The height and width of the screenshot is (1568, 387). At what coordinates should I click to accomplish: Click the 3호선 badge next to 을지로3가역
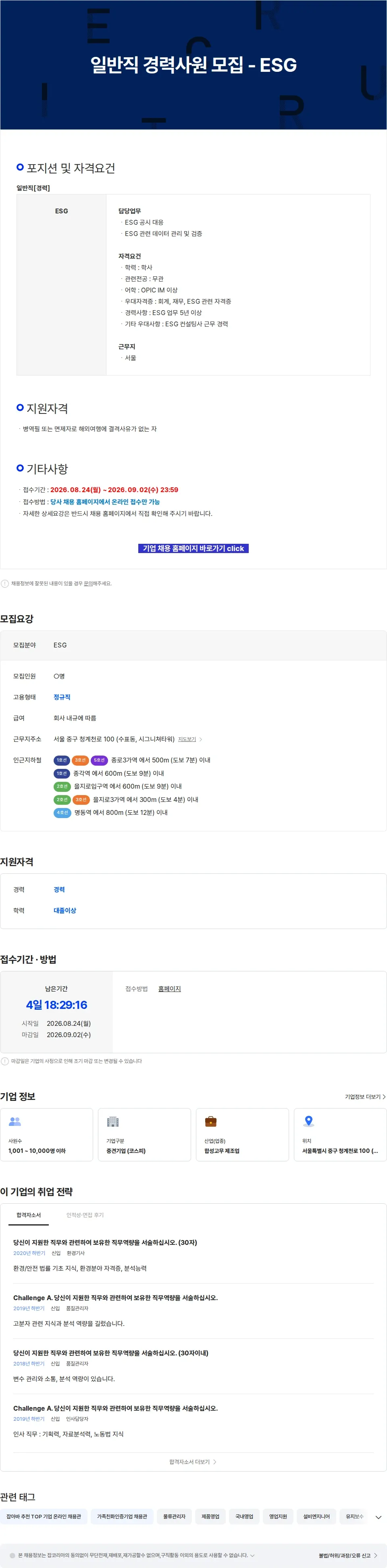(x=81, y=799)
